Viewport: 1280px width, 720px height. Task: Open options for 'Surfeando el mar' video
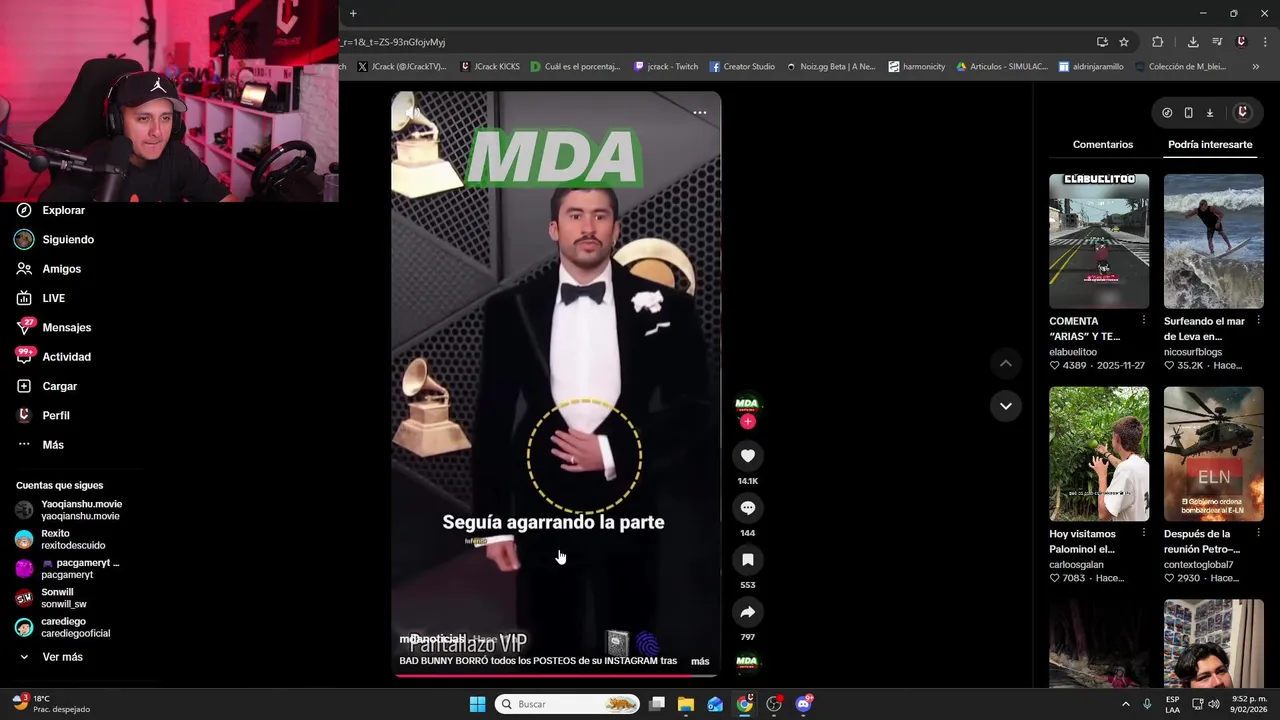coord(1258,321)
